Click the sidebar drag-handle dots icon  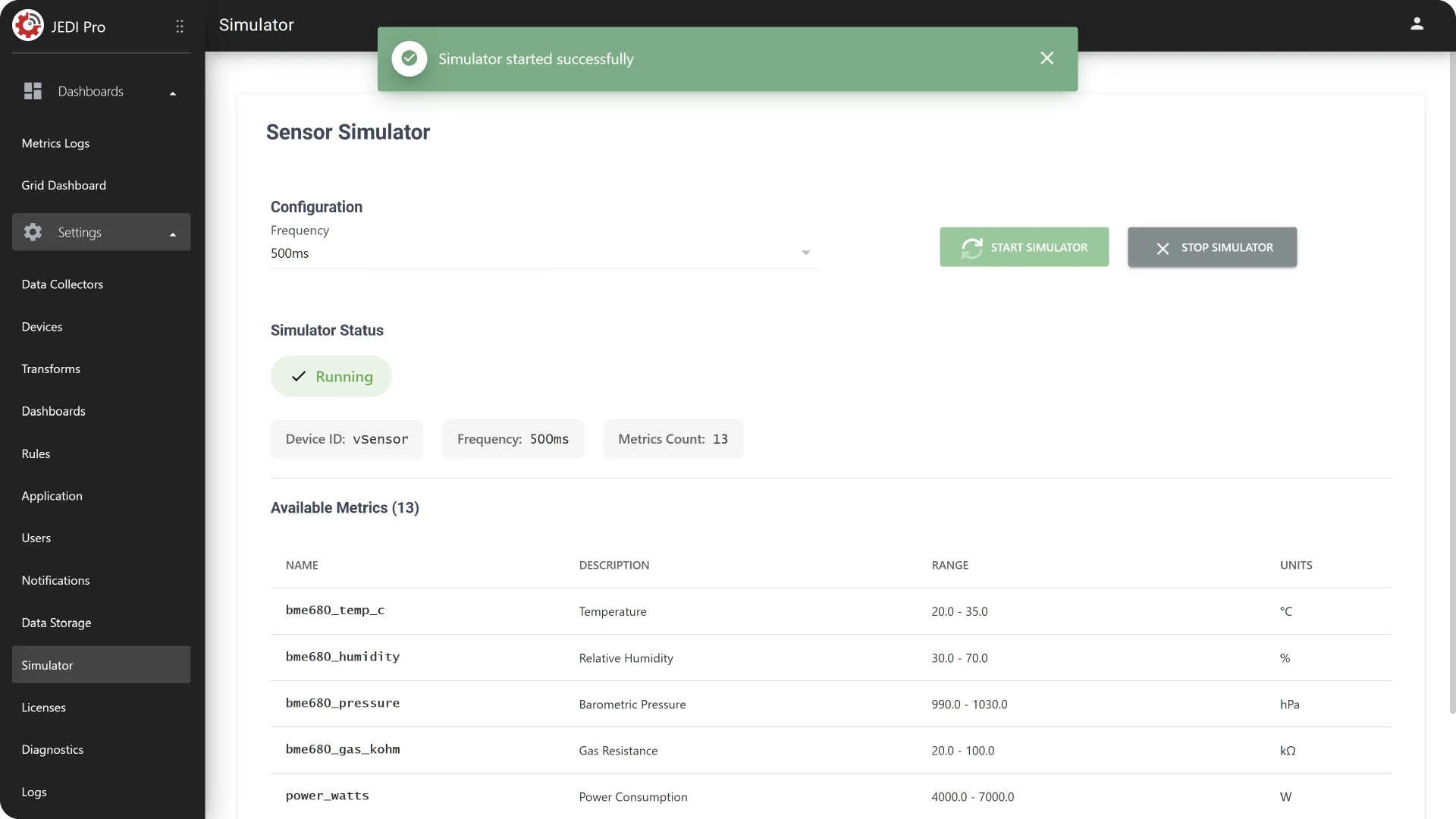pyautogui.click(x=180, y=27)
